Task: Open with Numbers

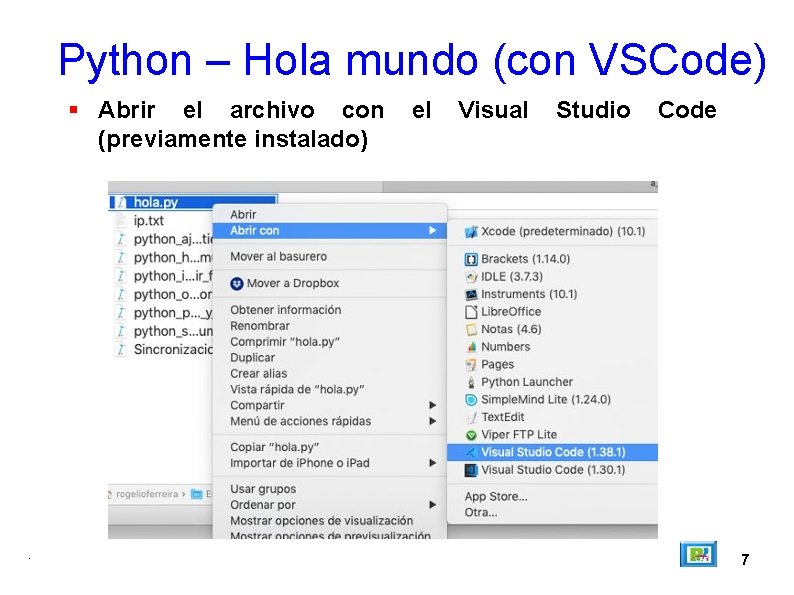Action: tap(552, 347)
